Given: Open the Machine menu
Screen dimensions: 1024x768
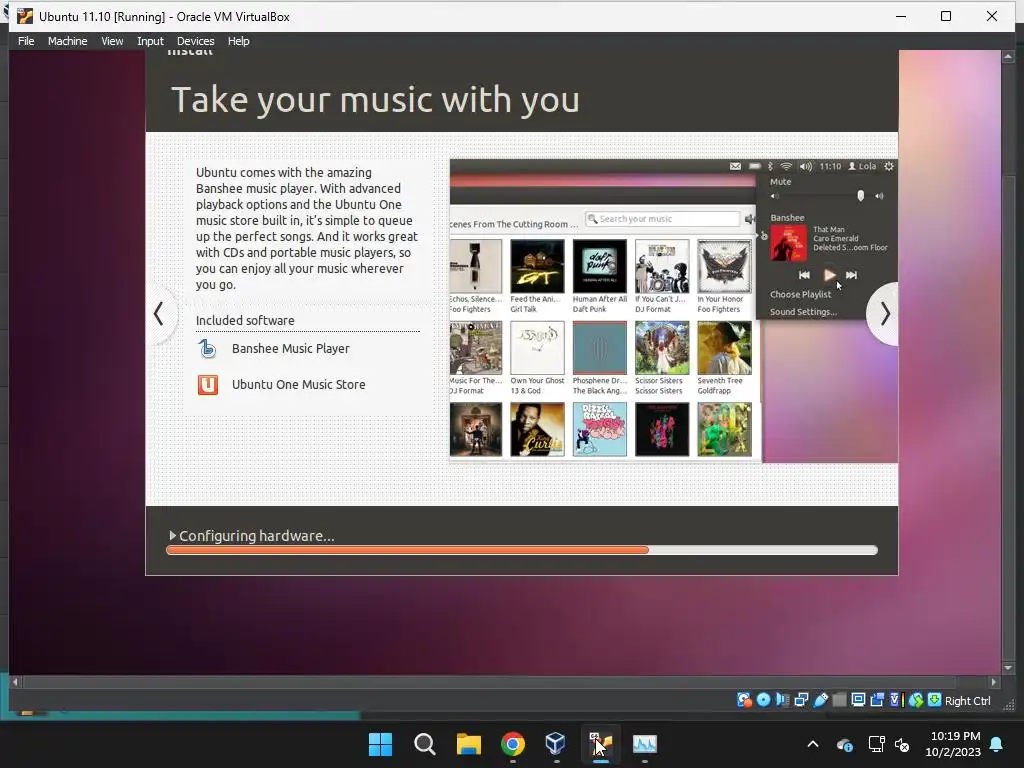Looking at the screenshot, I should click(x=67, y=41).
